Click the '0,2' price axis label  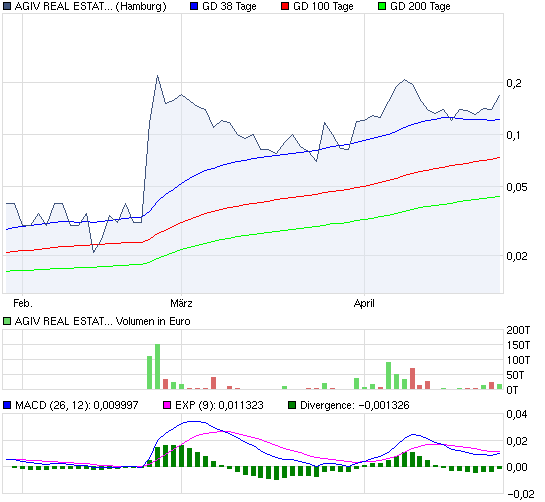pyautogui.click(x=514, y=83)
